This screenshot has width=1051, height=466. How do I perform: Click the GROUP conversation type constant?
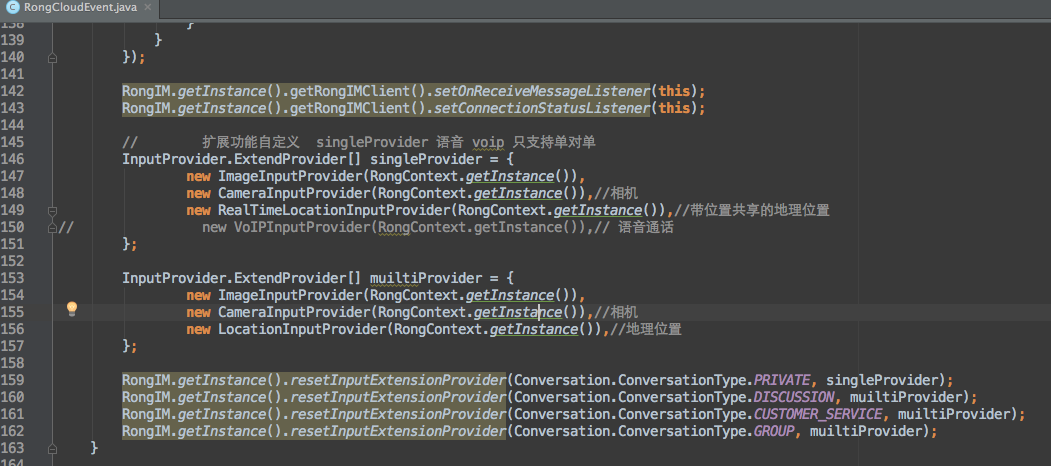[x=774, y=431]
